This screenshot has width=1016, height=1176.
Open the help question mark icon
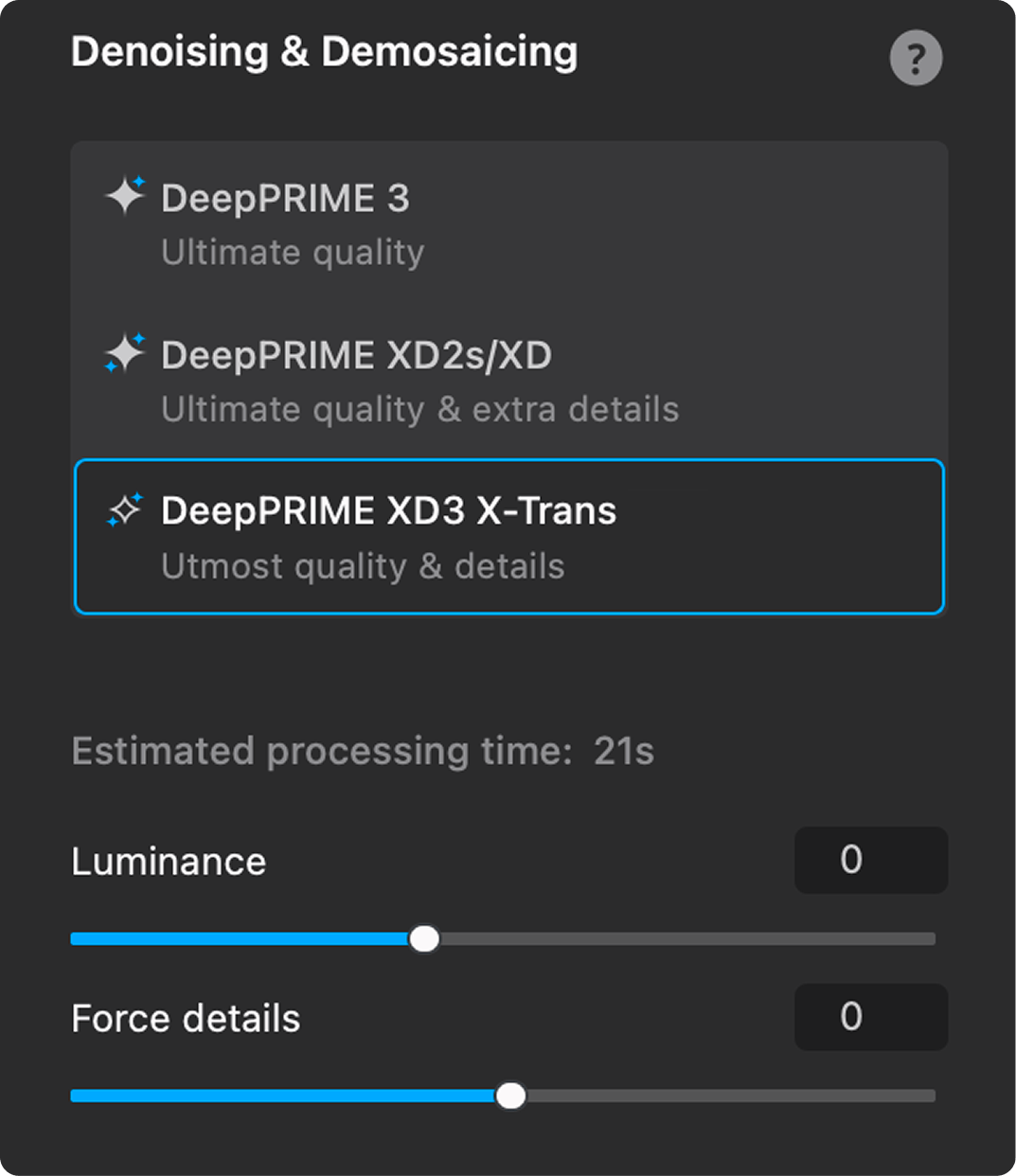[x=916, y=59]
